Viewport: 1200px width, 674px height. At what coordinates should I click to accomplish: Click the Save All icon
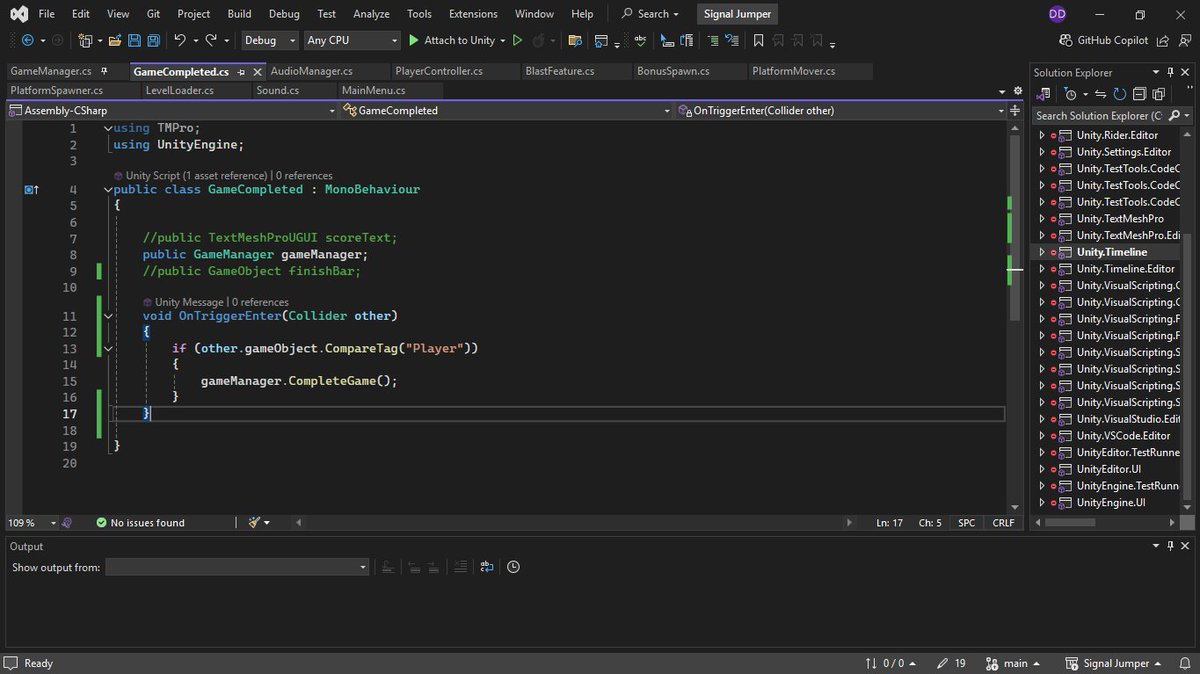point(153,40)
